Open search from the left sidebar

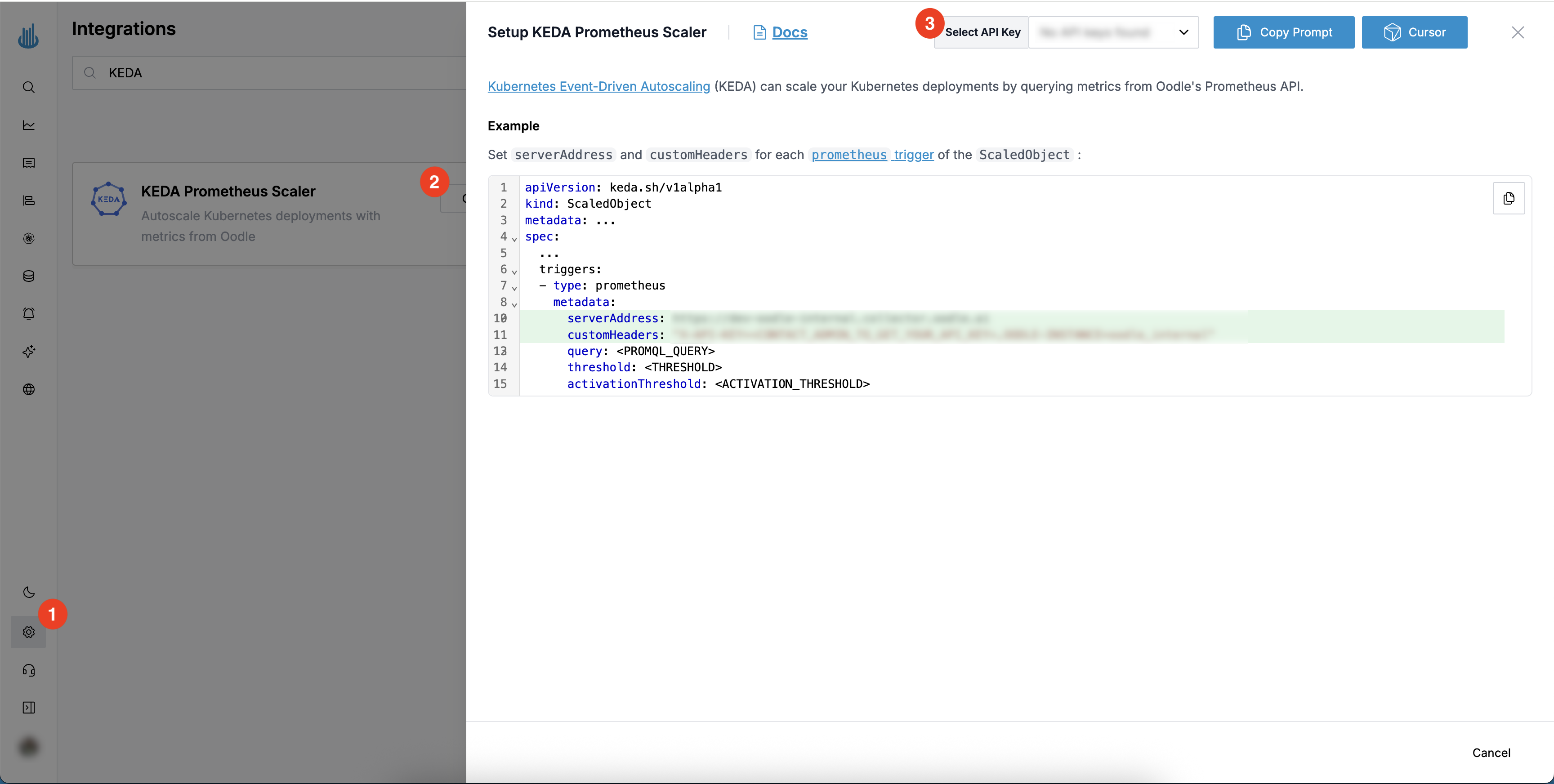pos(28,88)
